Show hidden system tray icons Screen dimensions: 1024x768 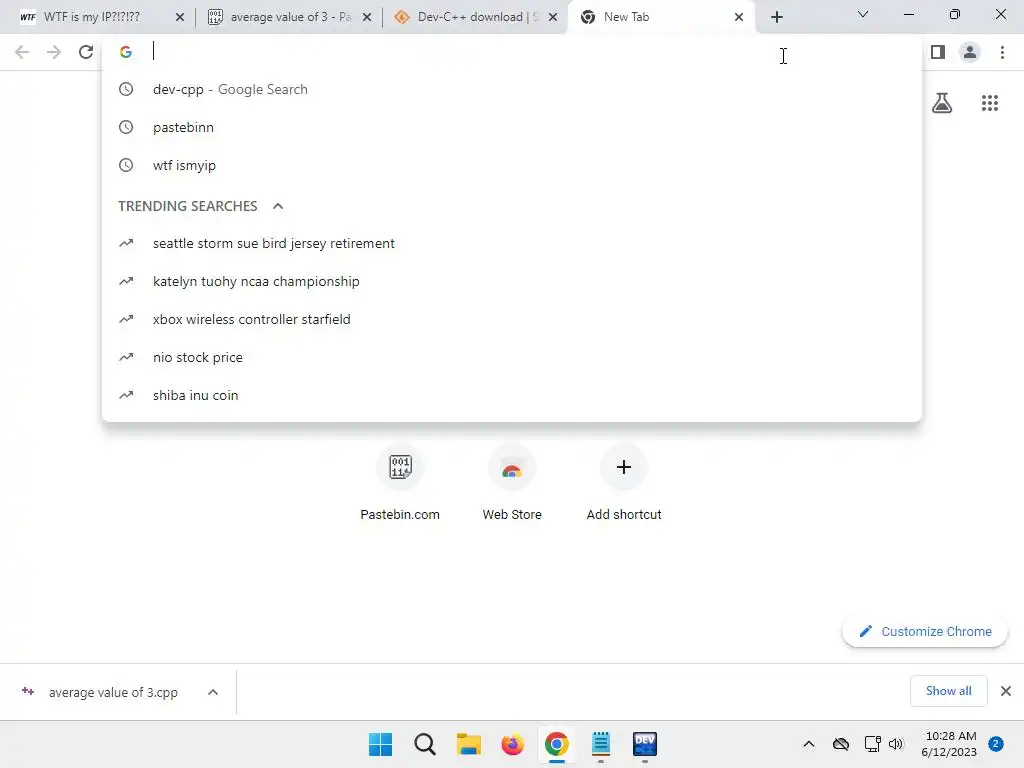pos(808,744)
